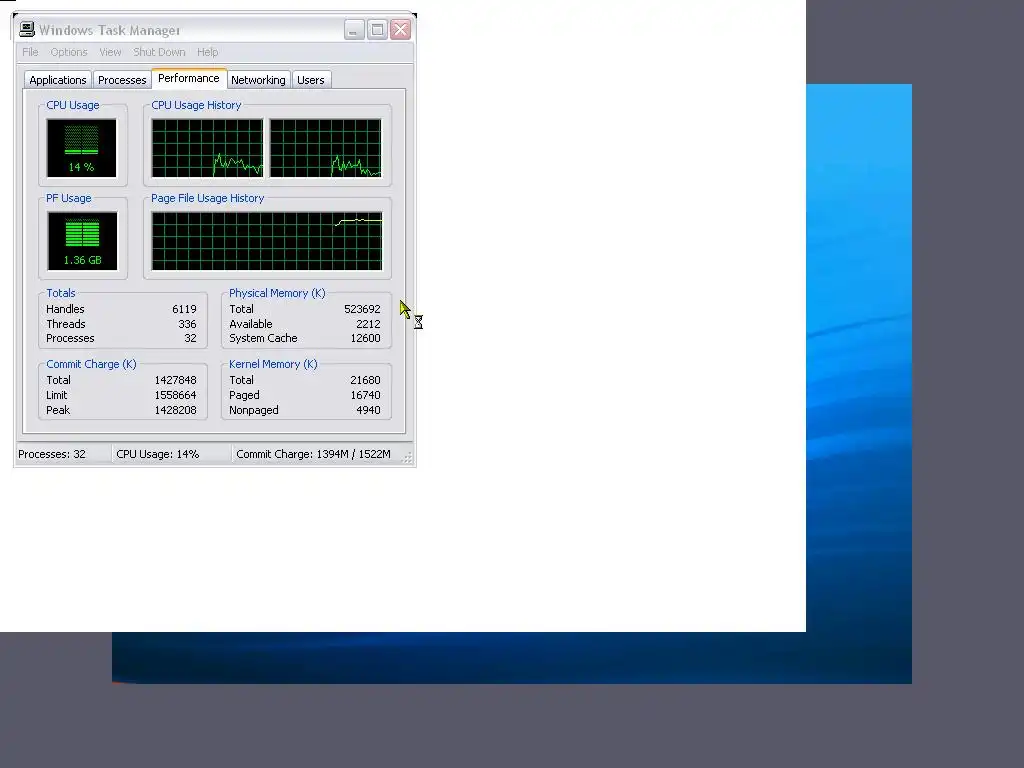The width and height of the screenshot is (1024, 768).
Task: Click the Handles value 6119
Action: 184,309
